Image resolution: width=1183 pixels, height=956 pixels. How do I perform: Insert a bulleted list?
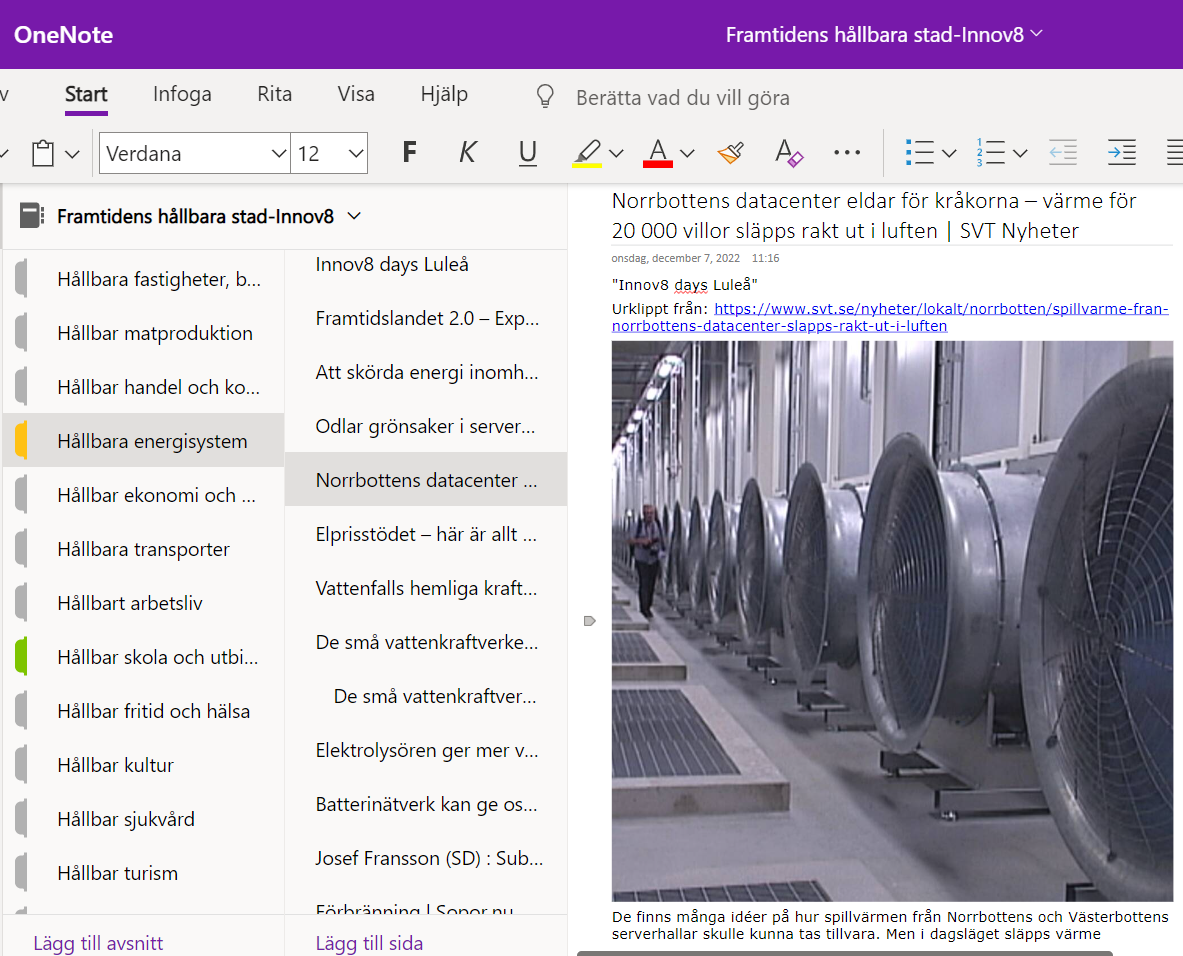pos(920,152)
